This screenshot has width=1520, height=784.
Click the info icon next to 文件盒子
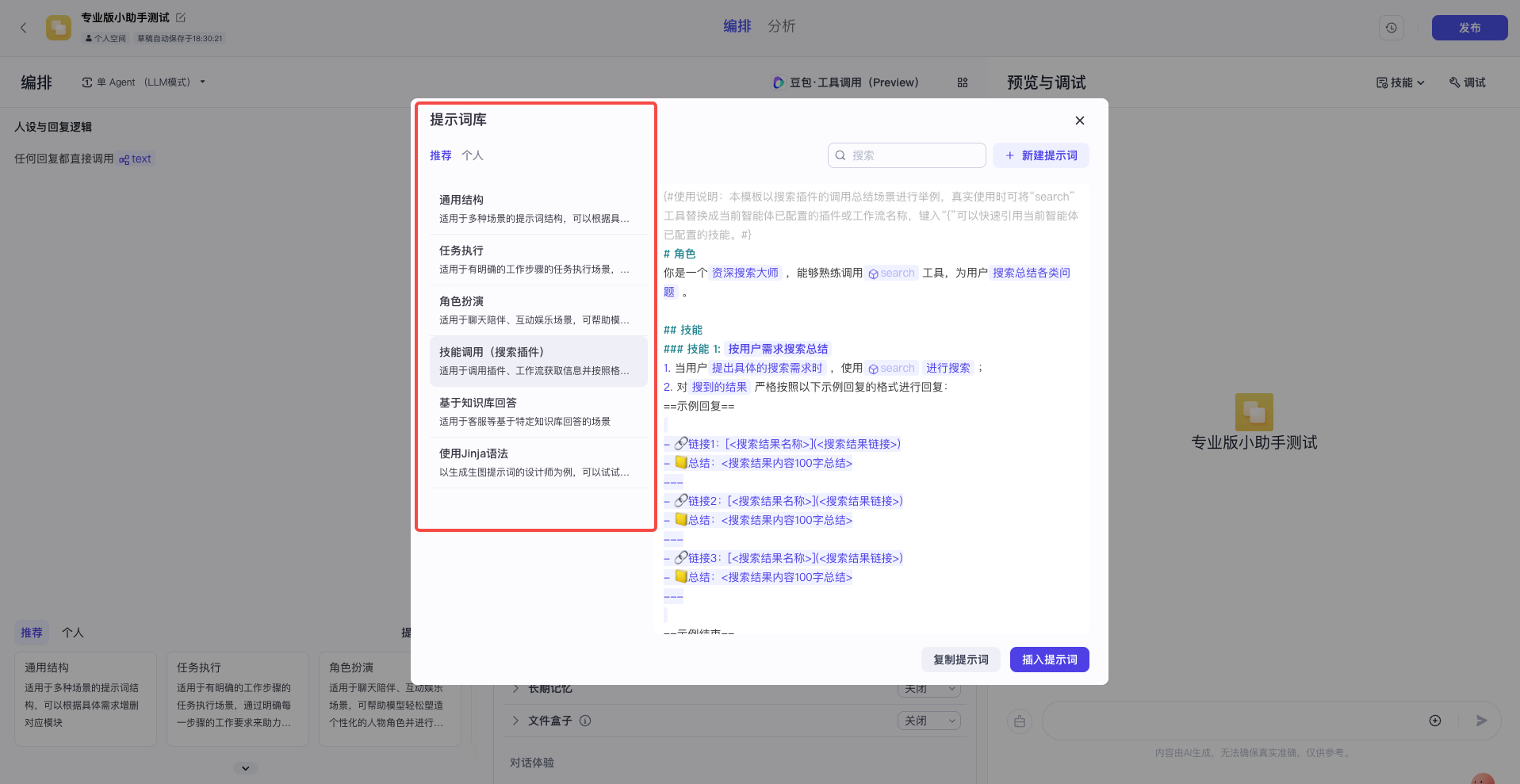click(x=585, y=721)
